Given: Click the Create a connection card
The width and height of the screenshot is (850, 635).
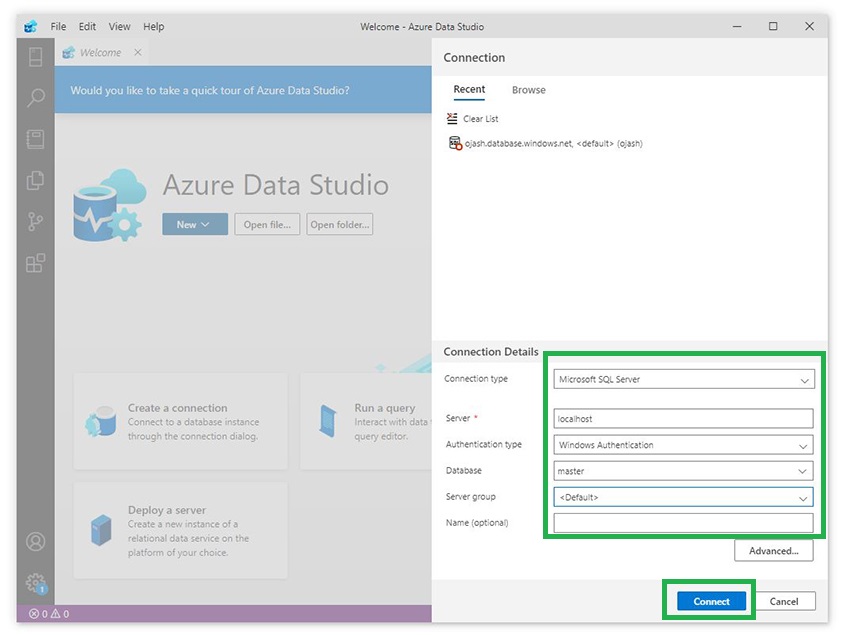Looking at the screenshot, I should (x=181, y=421).
